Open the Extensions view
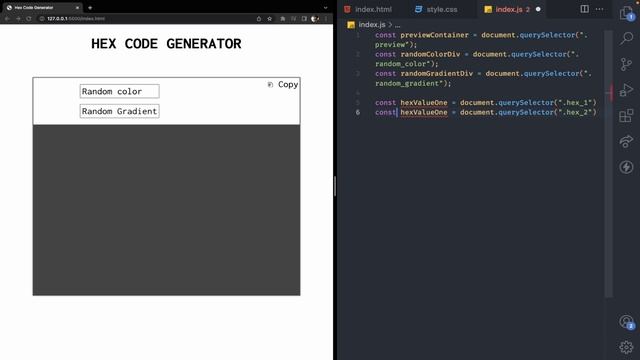 [626, 116]
